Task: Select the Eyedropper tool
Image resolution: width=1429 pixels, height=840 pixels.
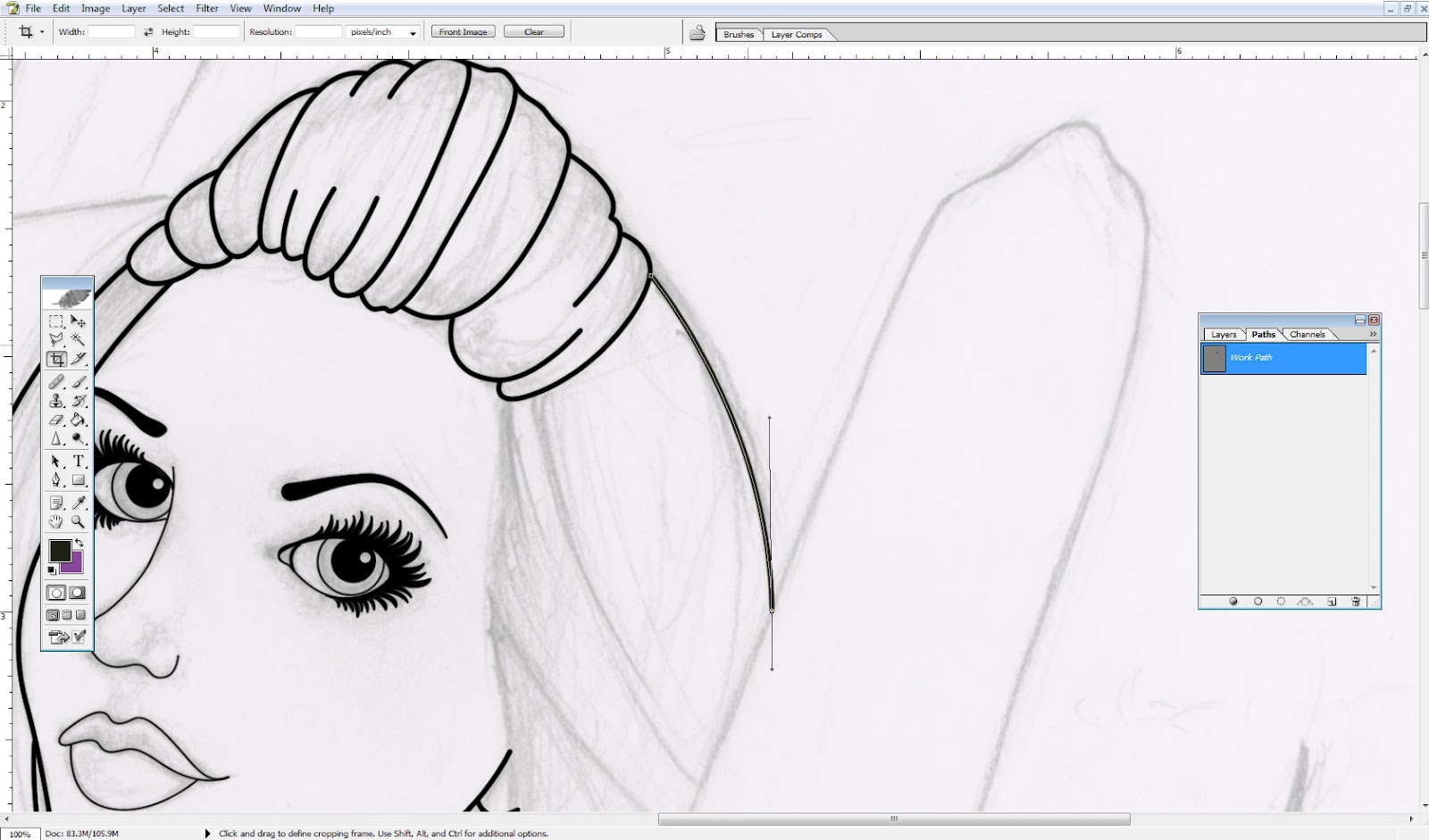Action: (x=79, y=502)
